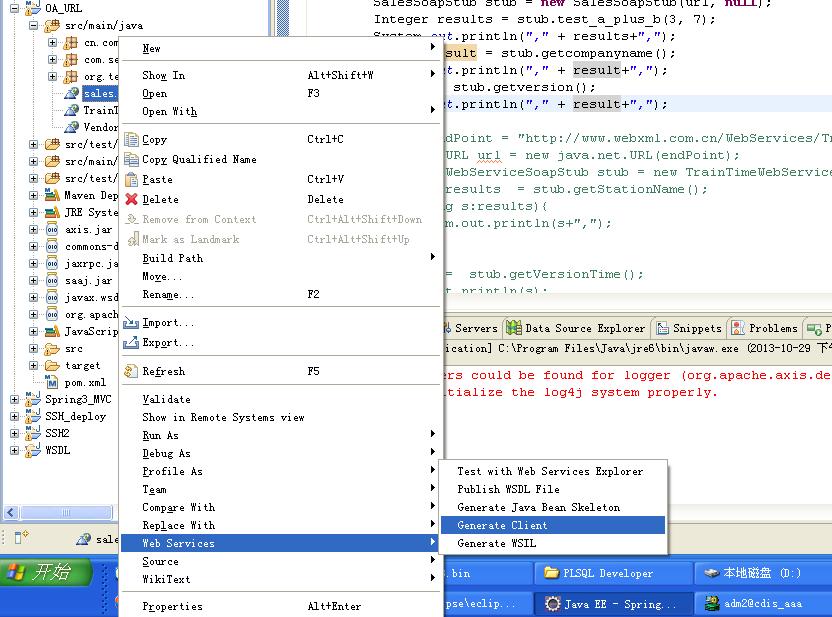Collapse the src/main/java folder
The width and height of the screenshot is (832, 617).
point(34,25)
